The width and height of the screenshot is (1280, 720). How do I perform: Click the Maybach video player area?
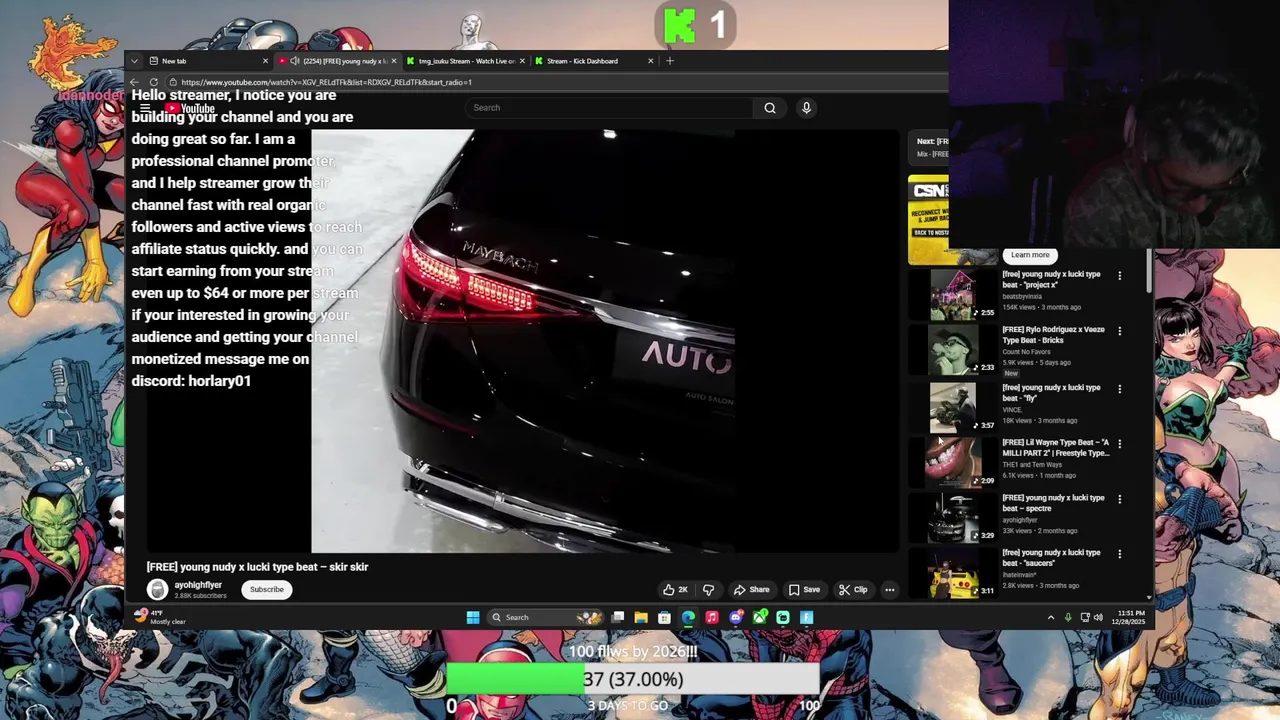point(522,341)
